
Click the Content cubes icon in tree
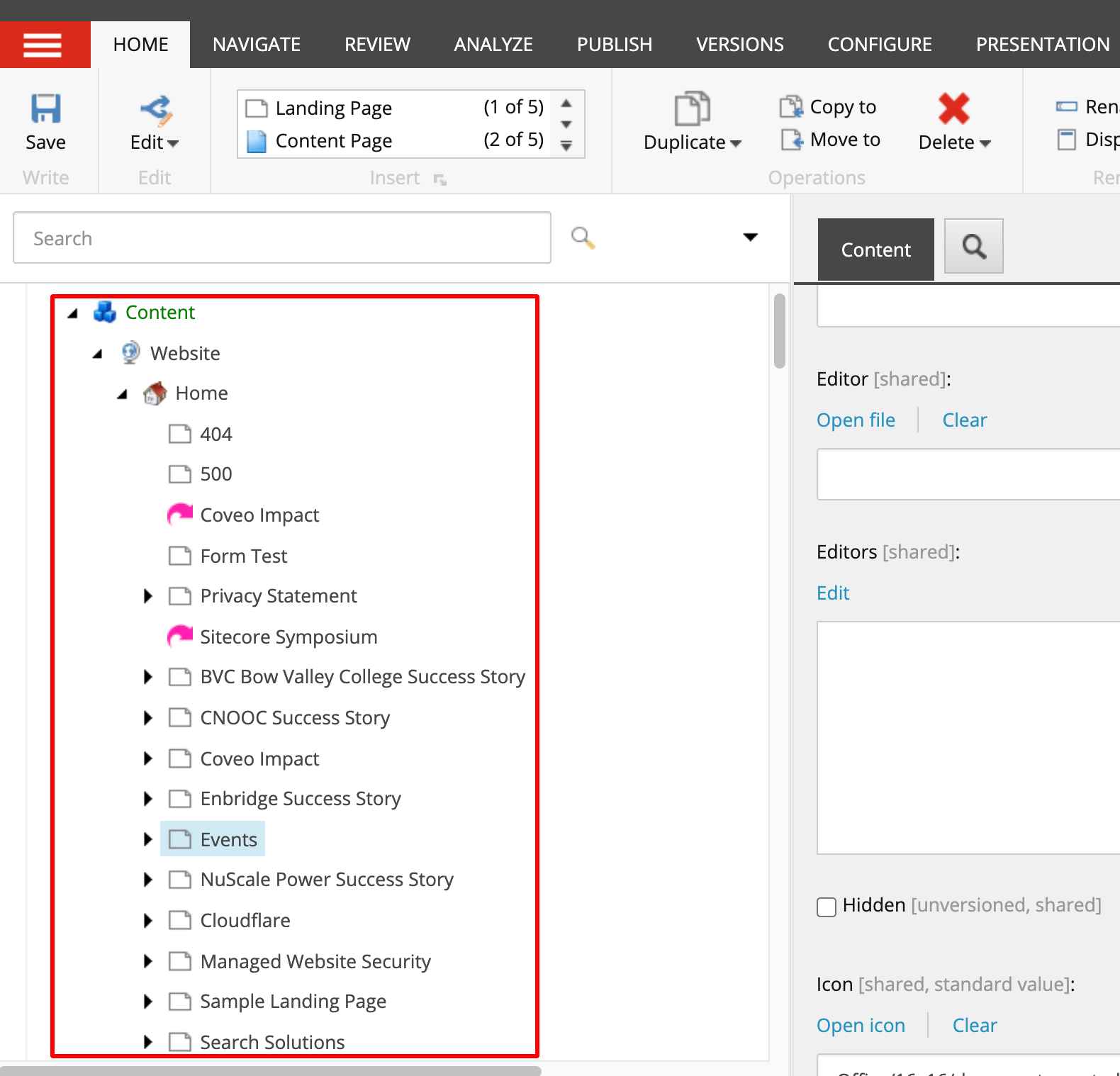point(105,312)
